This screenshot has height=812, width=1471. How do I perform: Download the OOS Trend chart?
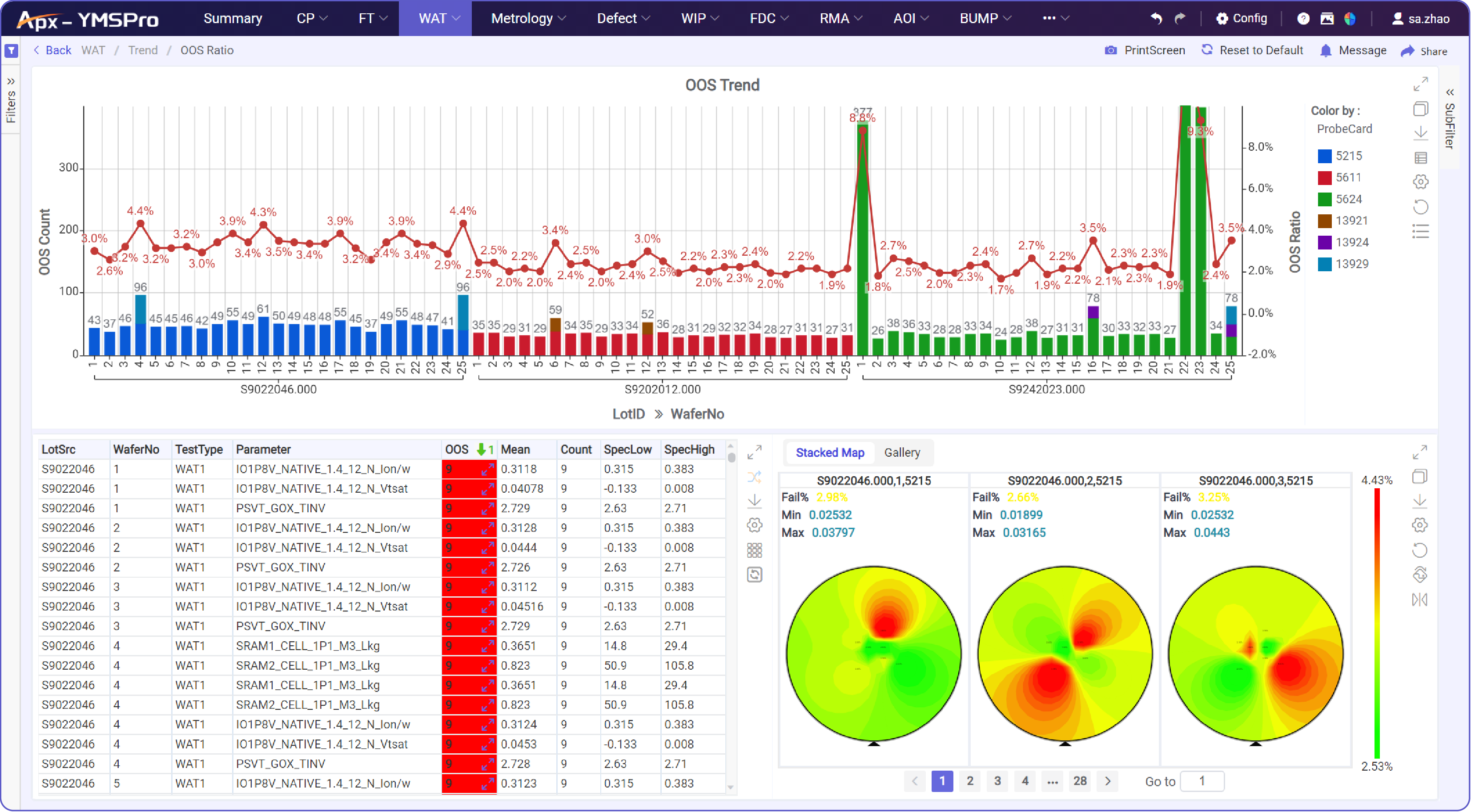(1421, 133)
